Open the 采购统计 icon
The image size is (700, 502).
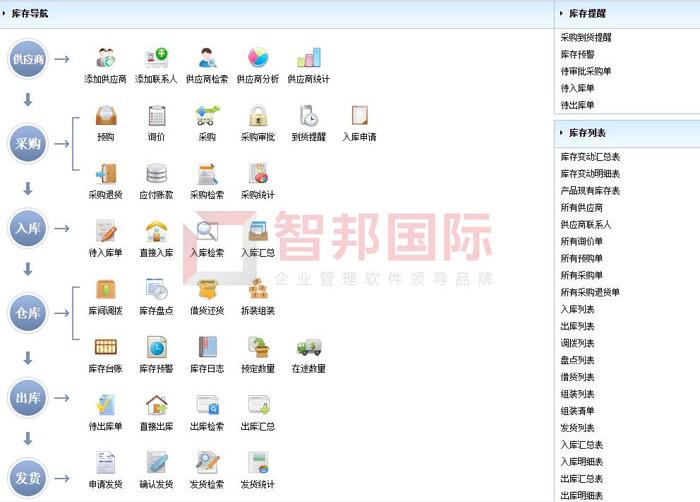[258, 173]
